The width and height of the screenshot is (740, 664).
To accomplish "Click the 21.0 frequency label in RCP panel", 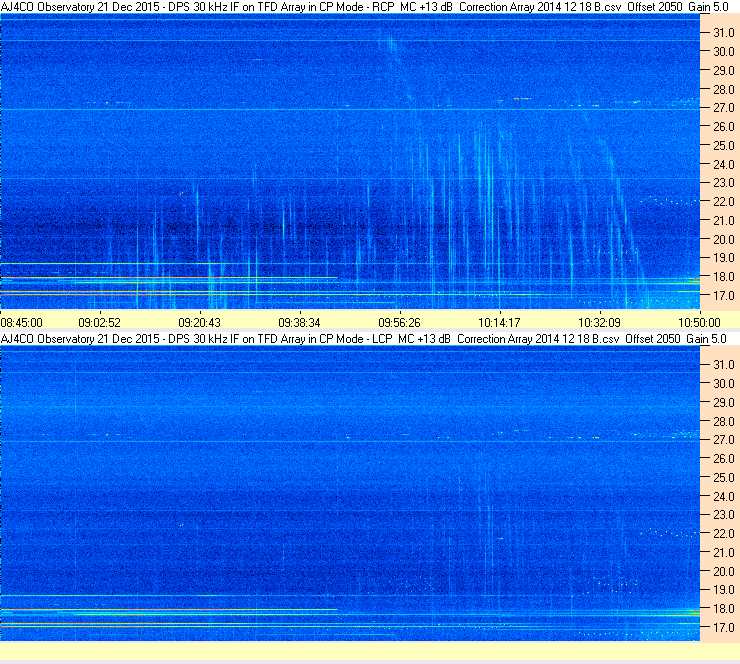I will pyautogui.click(x=724, y=221).
